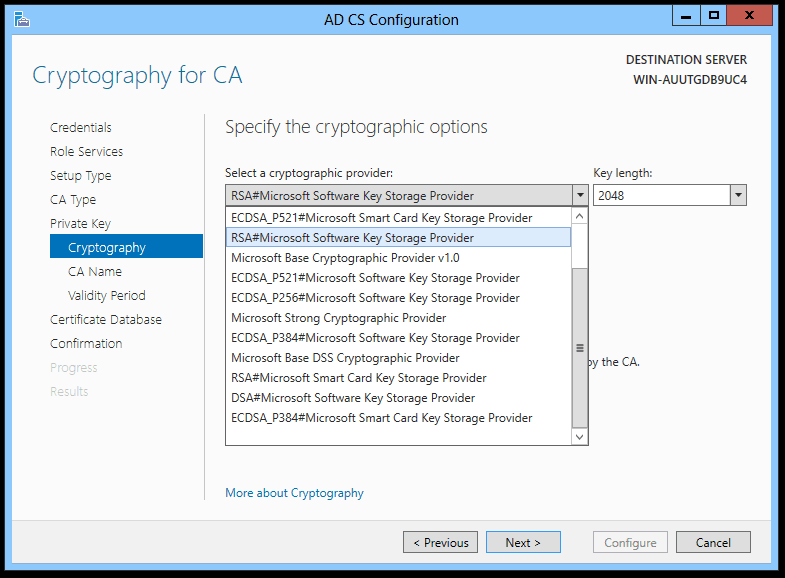Jump to Certificate Database step
Screen dimensions: 785x578
point(106,319)
